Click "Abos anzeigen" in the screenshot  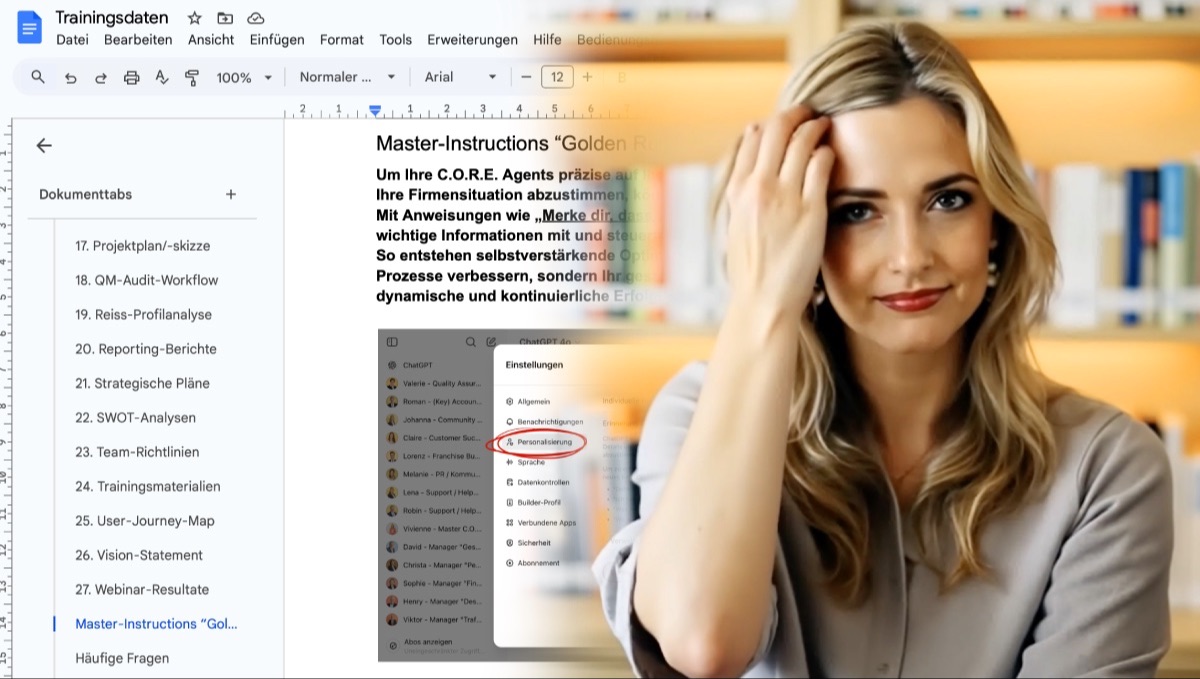pyautogui.click(x=428, y=641)
